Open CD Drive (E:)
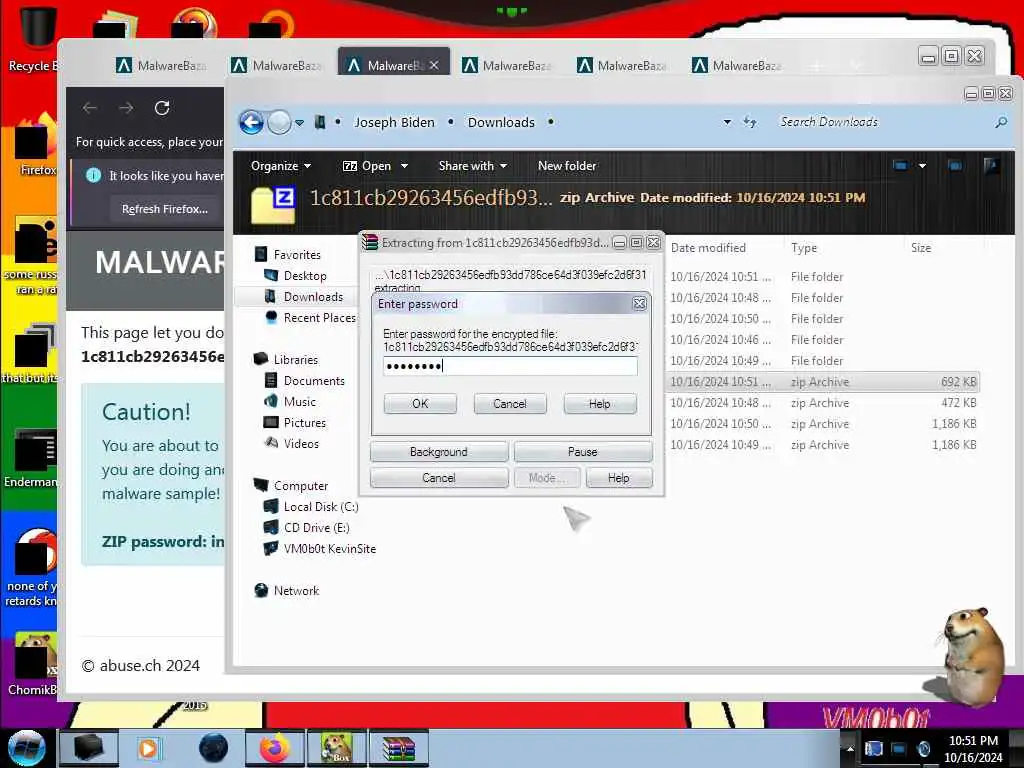Image resolution: width=1024 pixels, height=768 pixels. (x=316, y=528)
